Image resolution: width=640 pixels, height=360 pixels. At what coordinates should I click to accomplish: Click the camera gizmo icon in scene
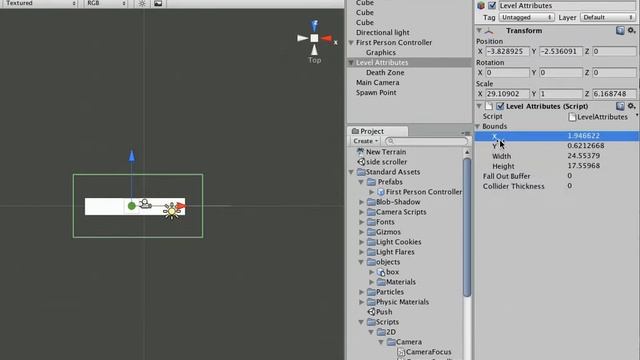click(x=145, y=203)
